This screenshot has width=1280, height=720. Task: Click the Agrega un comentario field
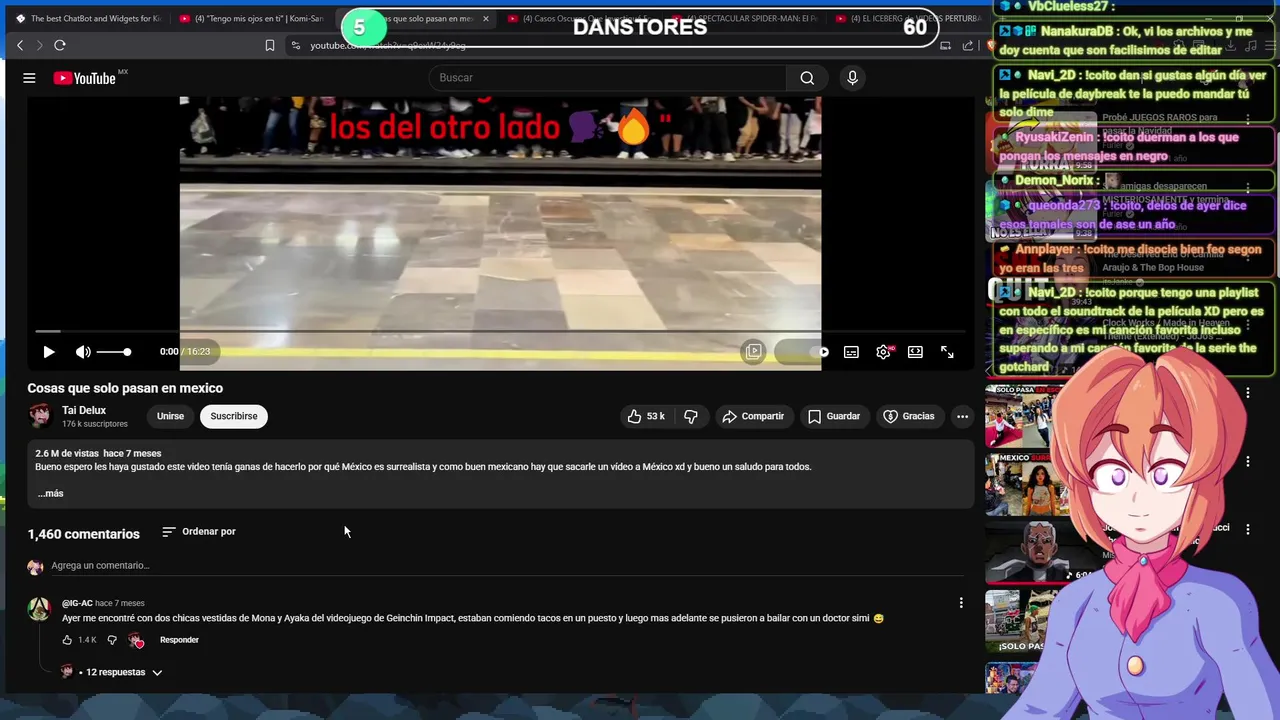(x=507, y=566)
